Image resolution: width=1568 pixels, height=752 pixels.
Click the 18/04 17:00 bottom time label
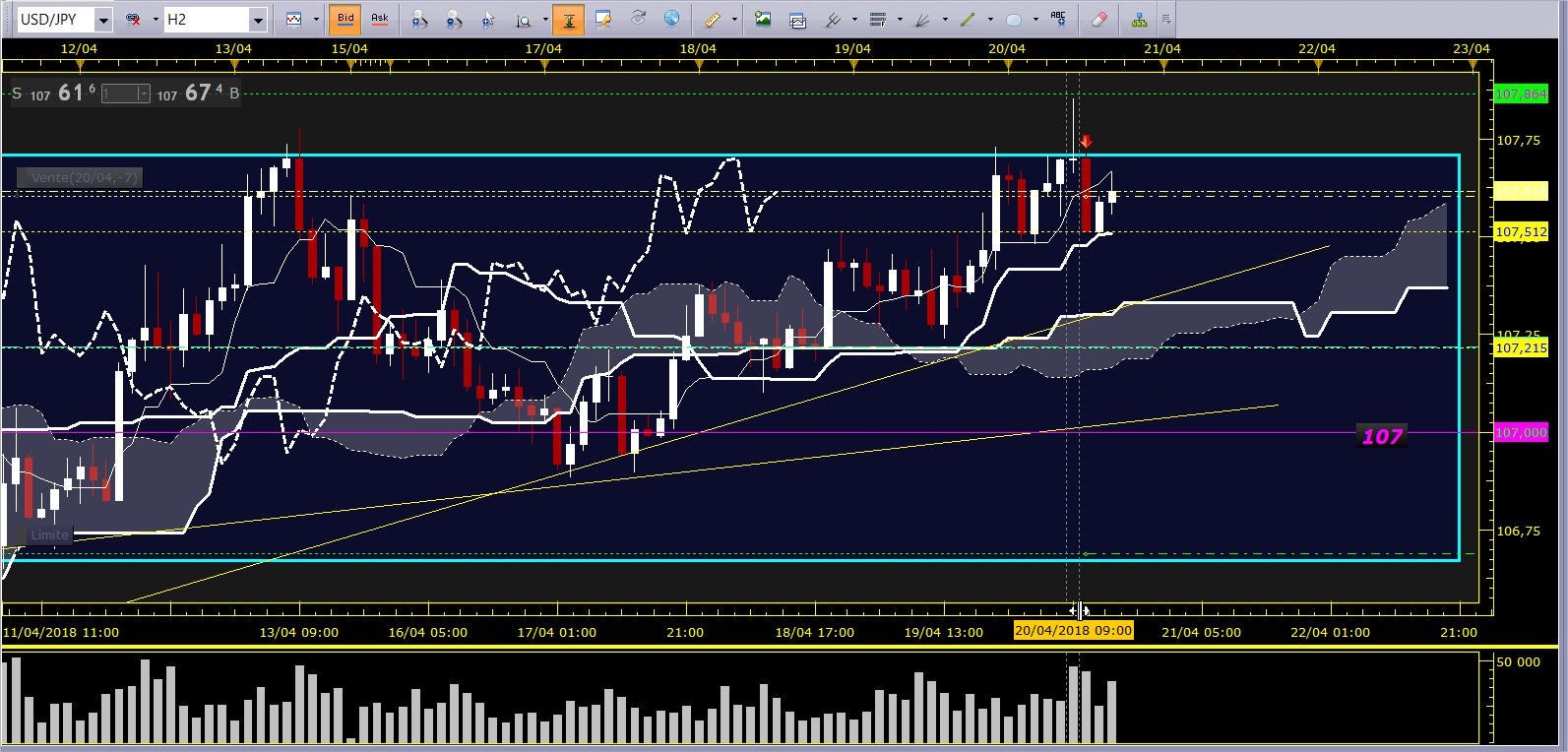click(x=814, y=632)
